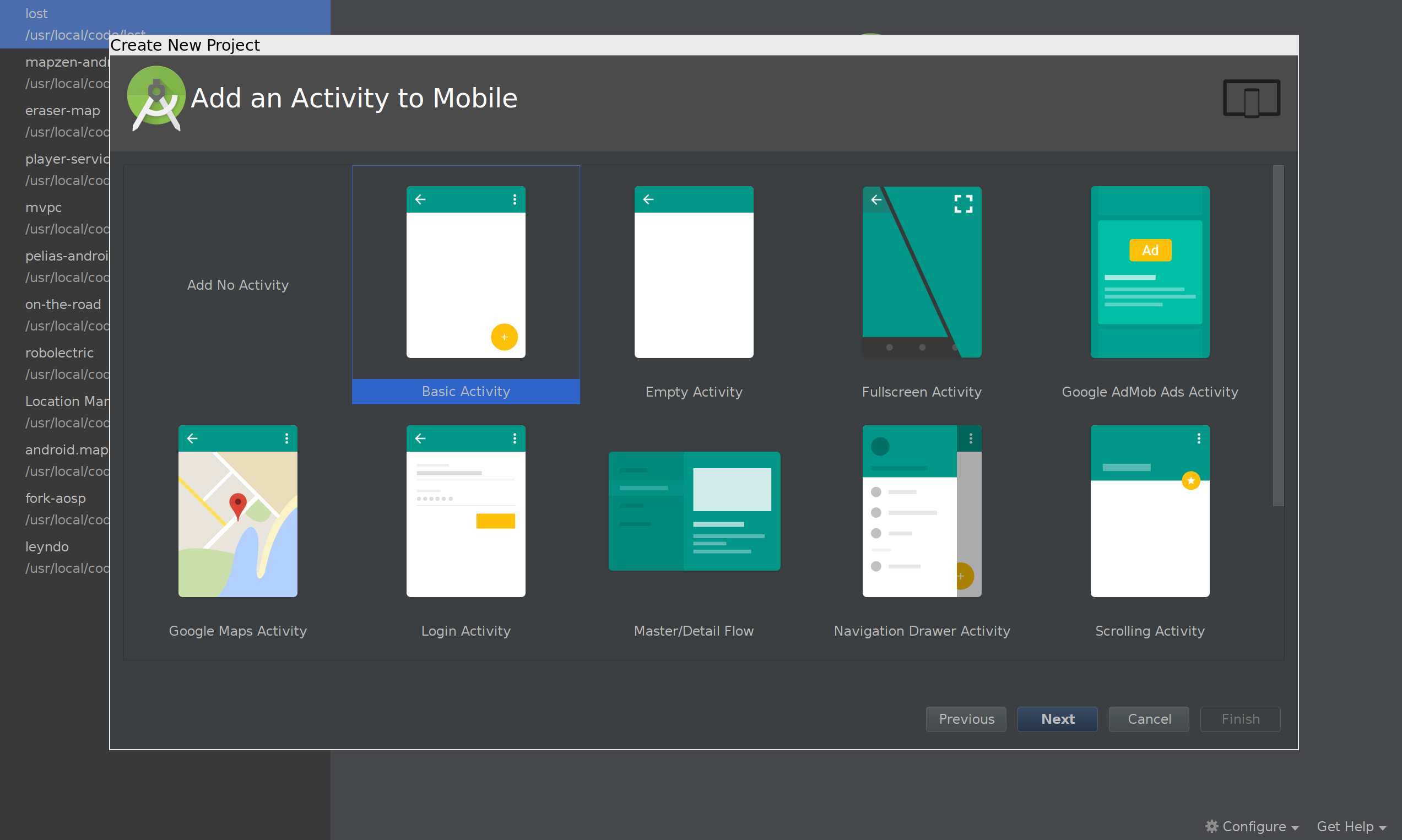Select the Navigation Drawer Activity template

(x=921, y=511)
